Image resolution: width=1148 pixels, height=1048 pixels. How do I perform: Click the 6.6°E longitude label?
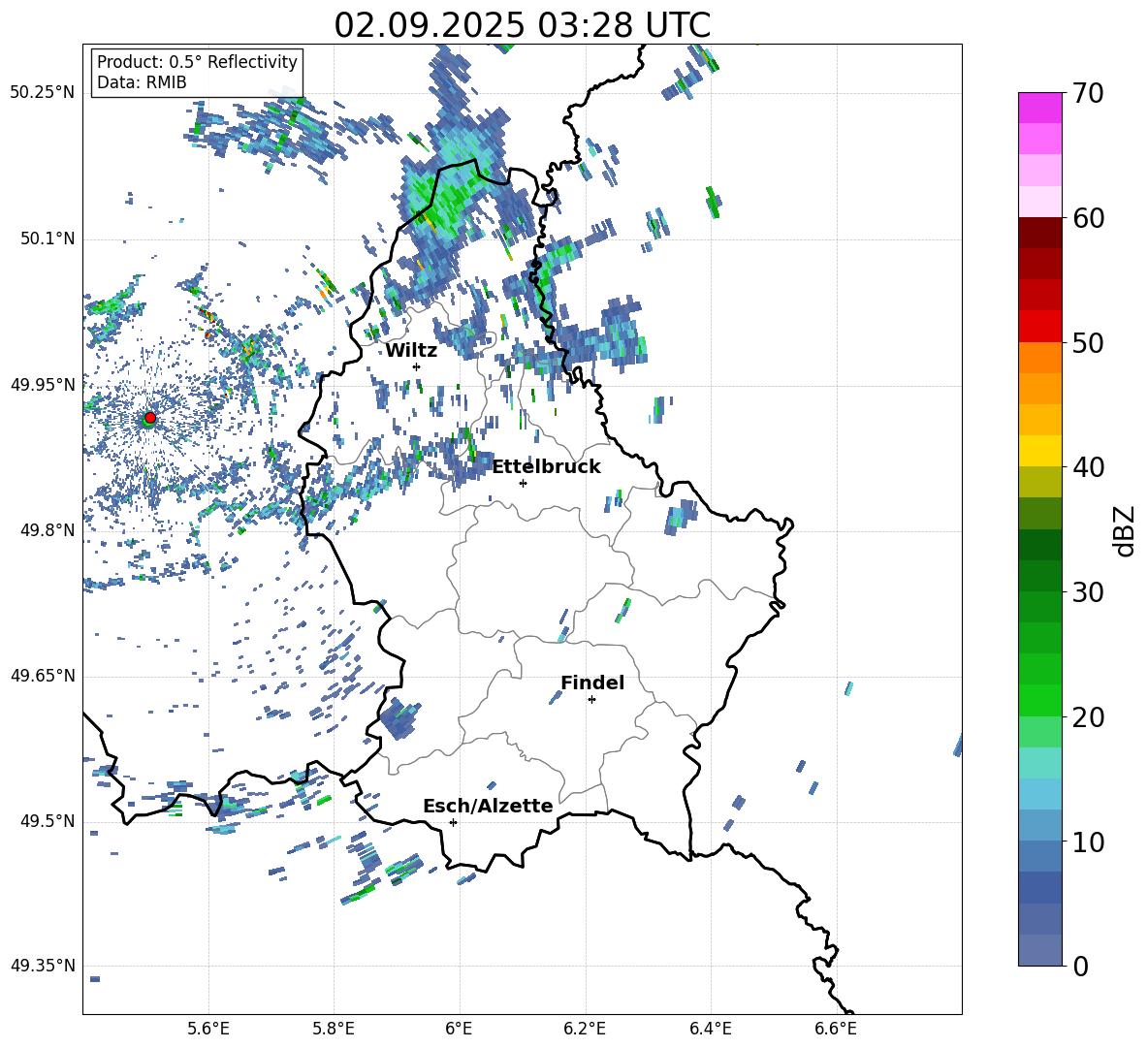pos(836,1029)
